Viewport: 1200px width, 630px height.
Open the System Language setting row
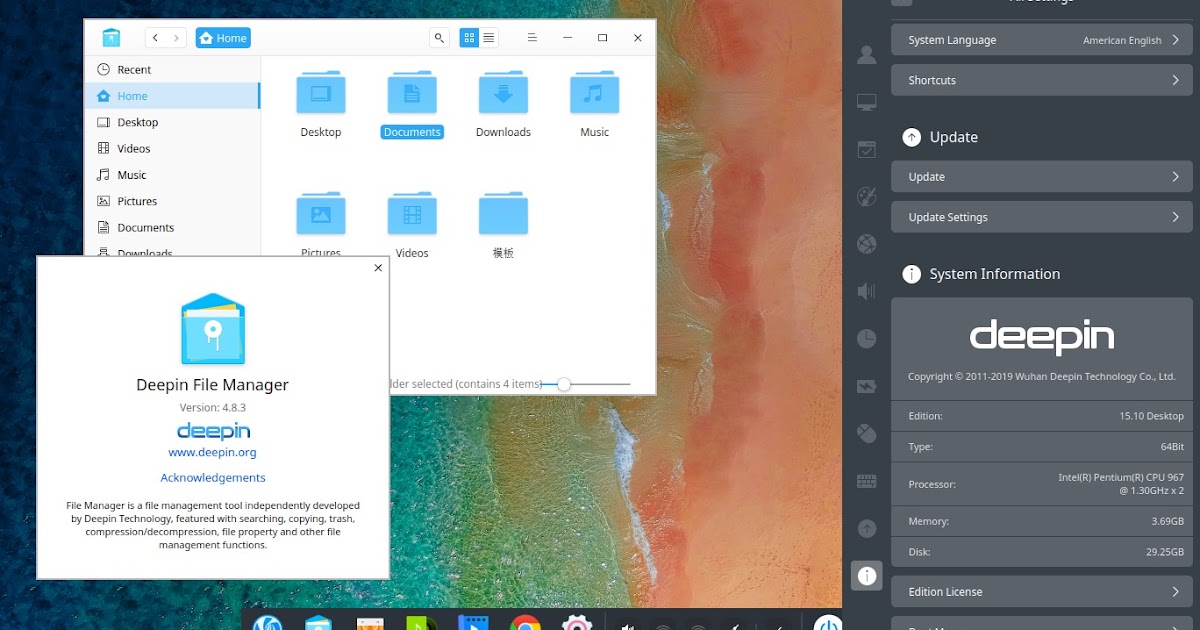(1042, 40)
